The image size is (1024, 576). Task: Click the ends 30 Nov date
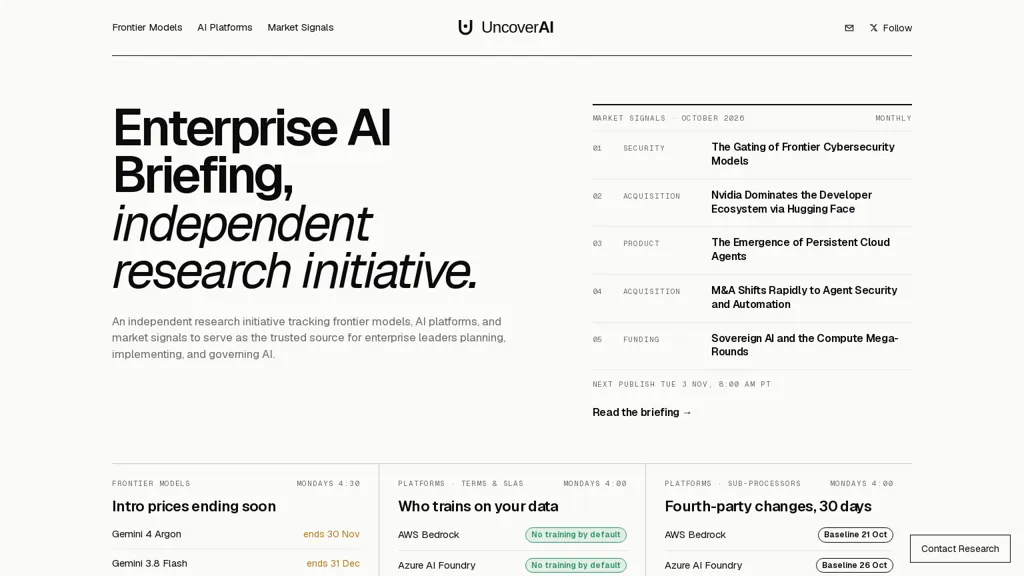pos(331,534)
